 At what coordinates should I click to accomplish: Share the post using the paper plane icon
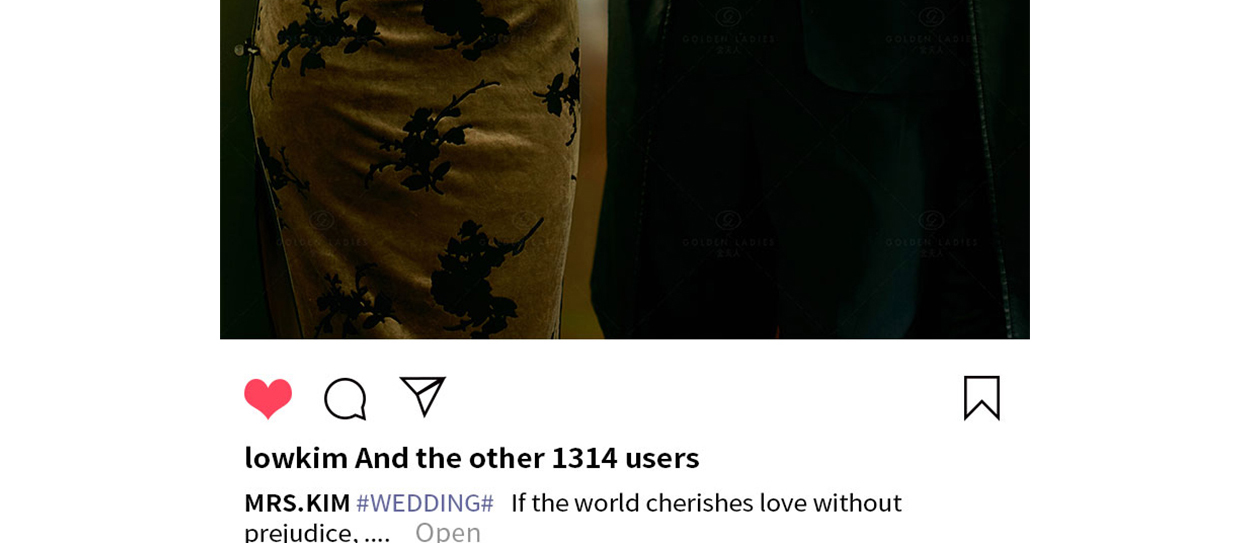422,396
